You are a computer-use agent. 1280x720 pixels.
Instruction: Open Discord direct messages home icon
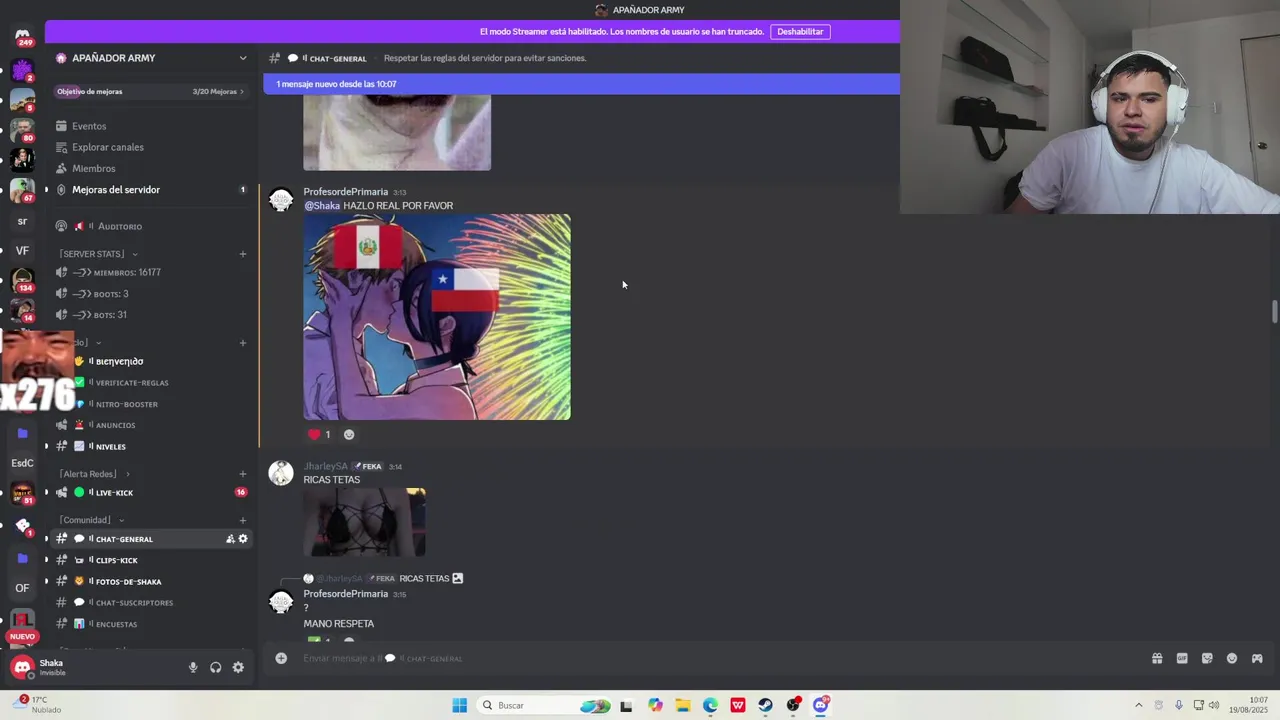(22, 37)
